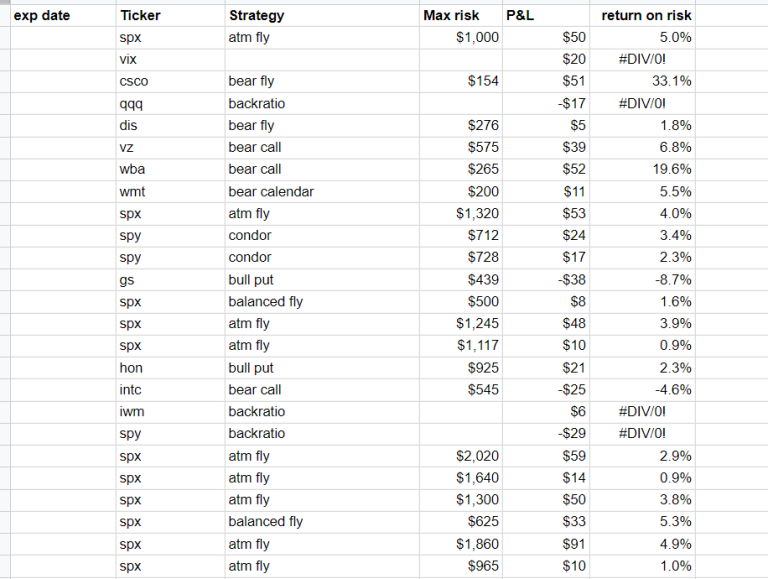Select the 'Max risk' header cell
Viewport: 768px width, 579px height.
pos(451,16)
